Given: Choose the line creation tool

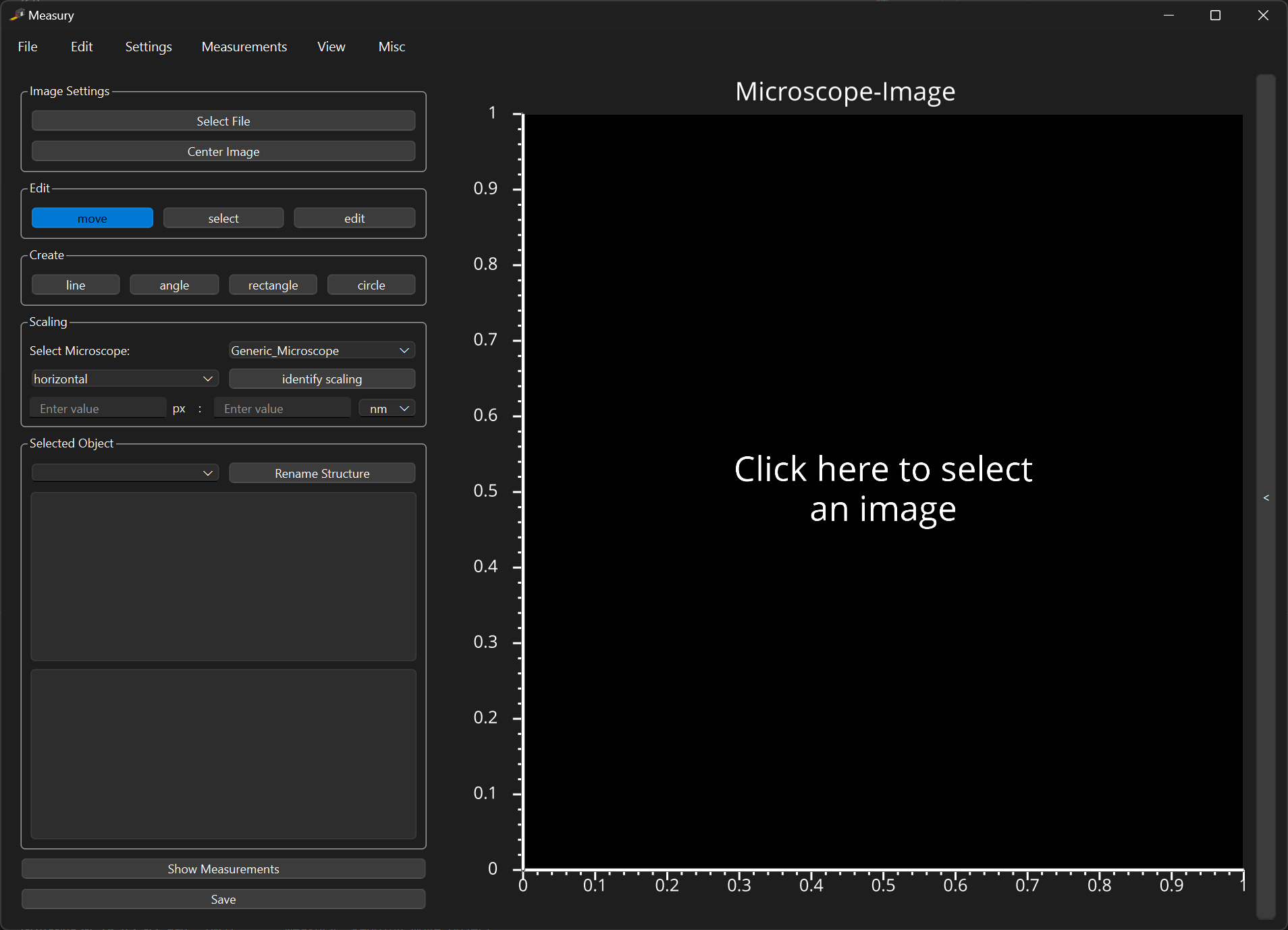Looking at the screenshot, I should coord(76,285).
